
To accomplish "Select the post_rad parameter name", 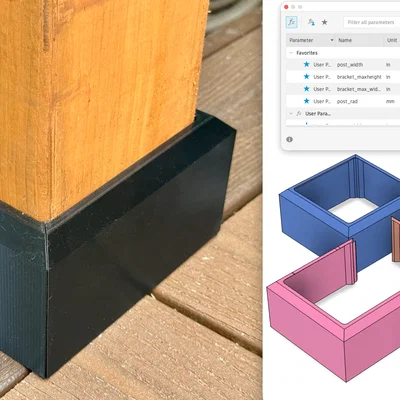I will [347, 101].
